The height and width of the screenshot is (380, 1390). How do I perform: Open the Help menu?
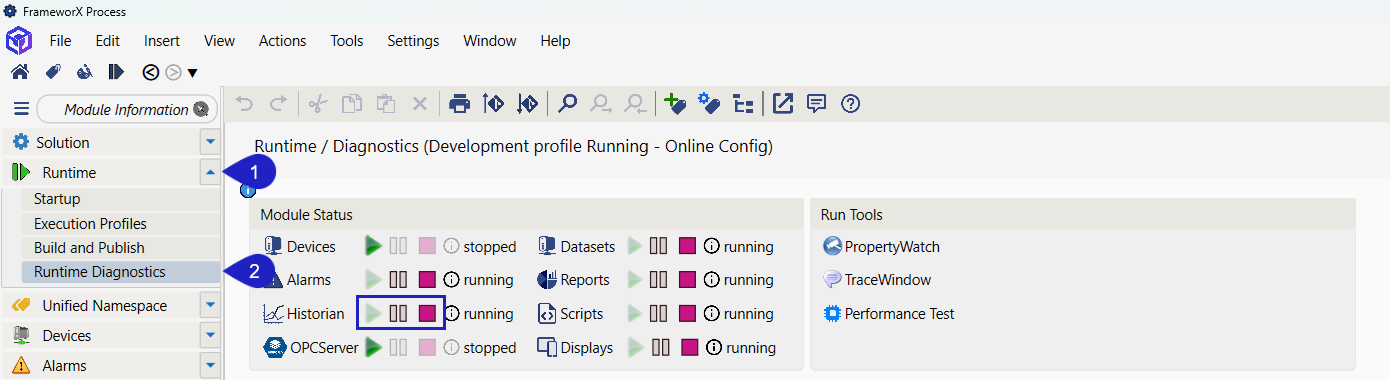pos(555,41)
